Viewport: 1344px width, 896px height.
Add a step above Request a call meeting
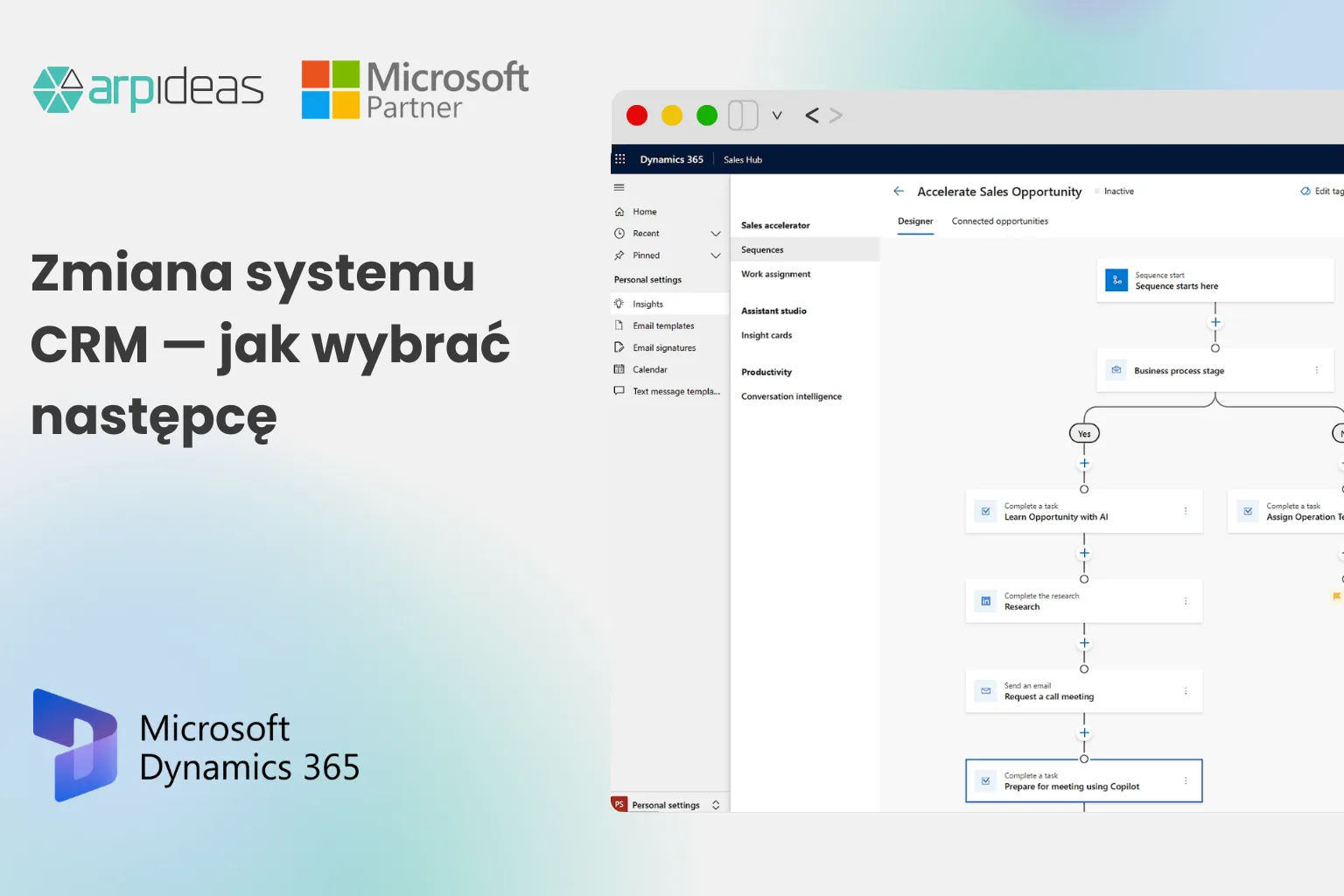1084,643
